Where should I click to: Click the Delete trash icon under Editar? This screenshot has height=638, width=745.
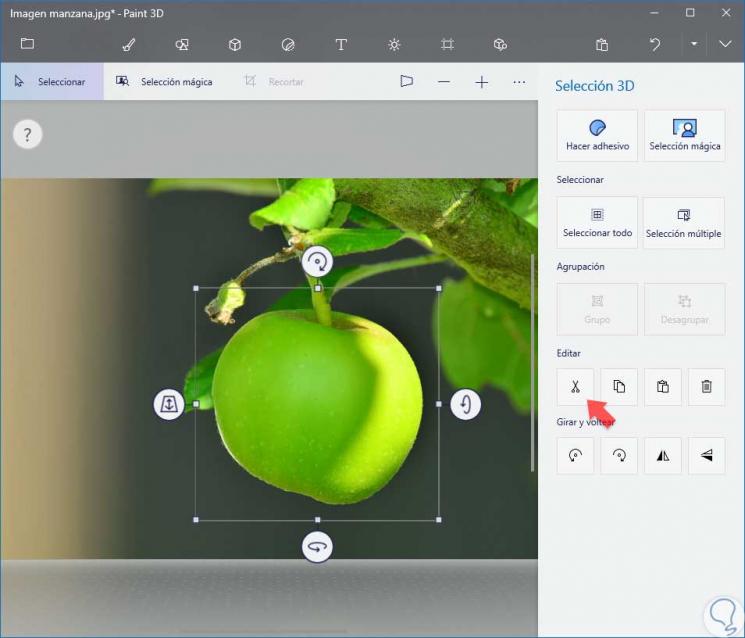point(706,386)
